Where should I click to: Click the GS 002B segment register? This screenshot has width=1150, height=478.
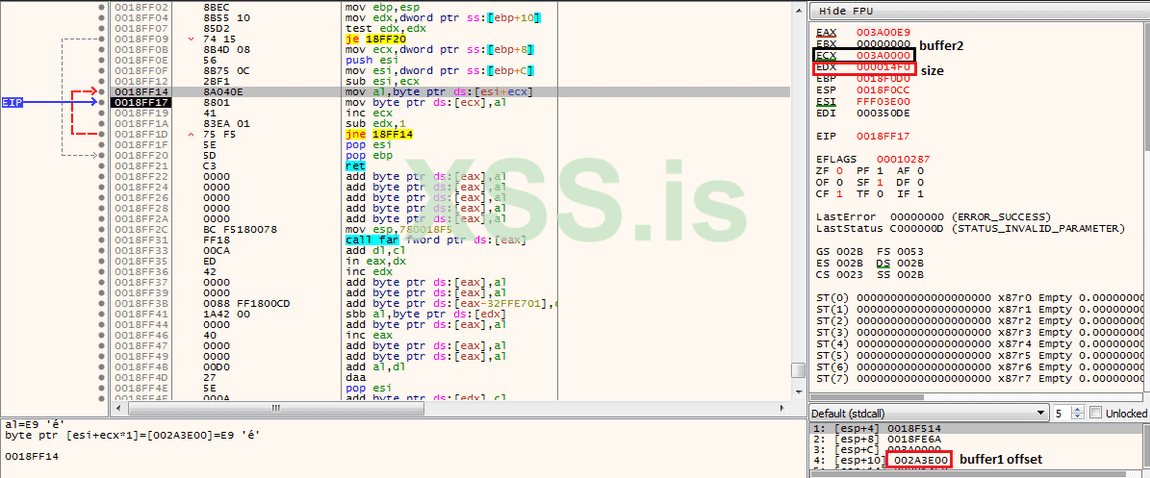[840, 251]
